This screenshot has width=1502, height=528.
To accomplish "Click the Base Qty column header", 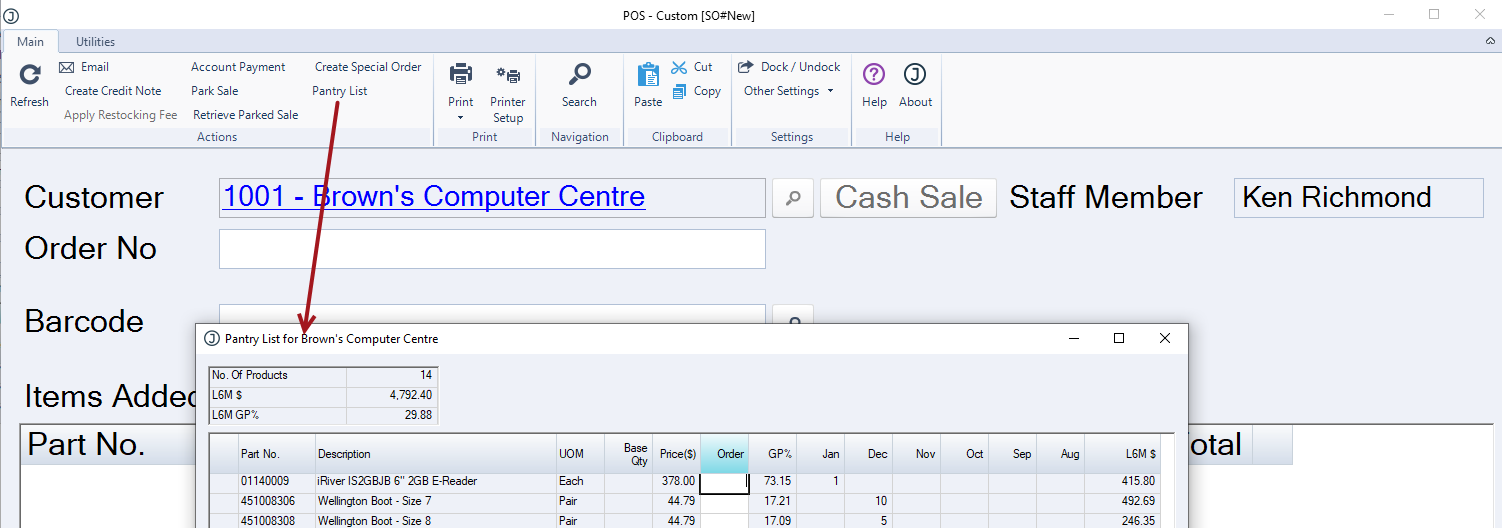I will point(628,454).
